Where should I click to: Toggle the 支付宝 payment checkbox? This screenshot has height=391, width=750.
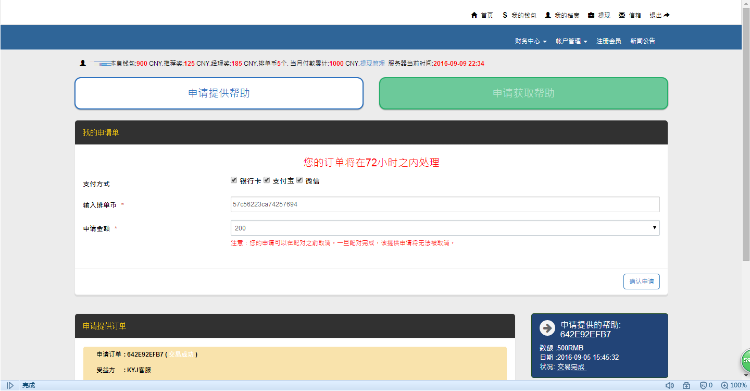(x=267, y=180)
